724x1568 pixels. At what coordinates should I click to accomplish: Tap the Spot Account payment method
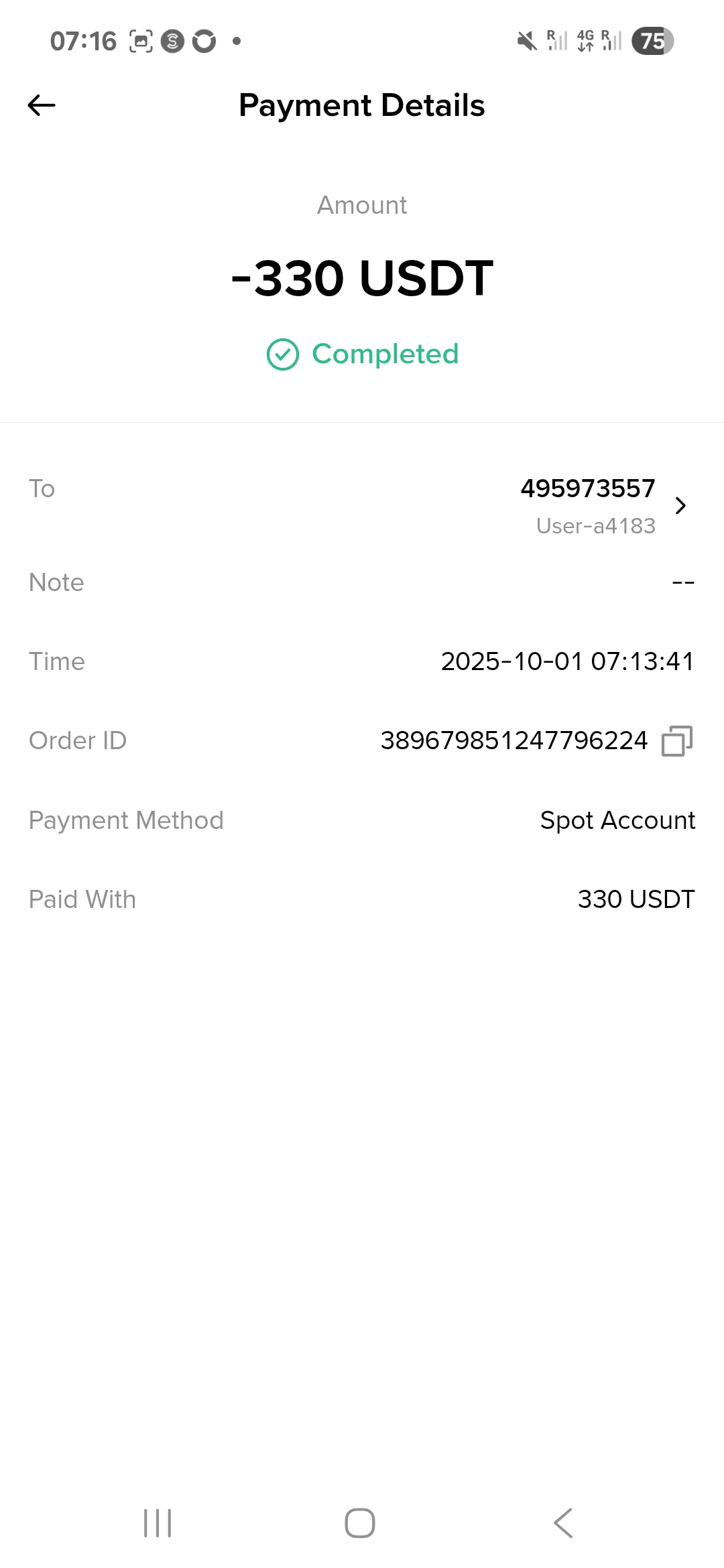pyautogui.click(x=617, y=820)
